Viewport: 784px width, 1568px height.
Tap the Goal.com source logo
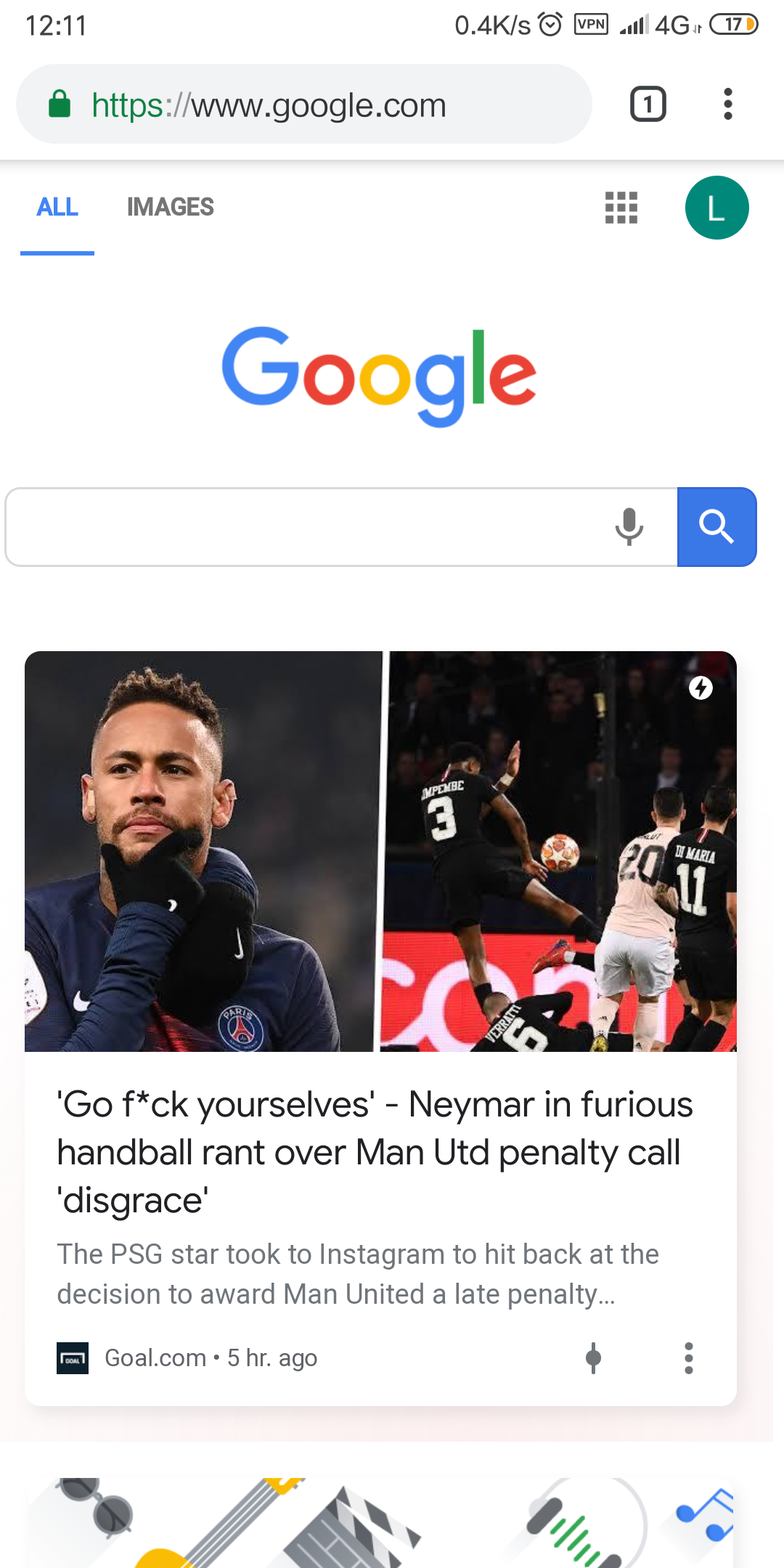(73, 1358)
